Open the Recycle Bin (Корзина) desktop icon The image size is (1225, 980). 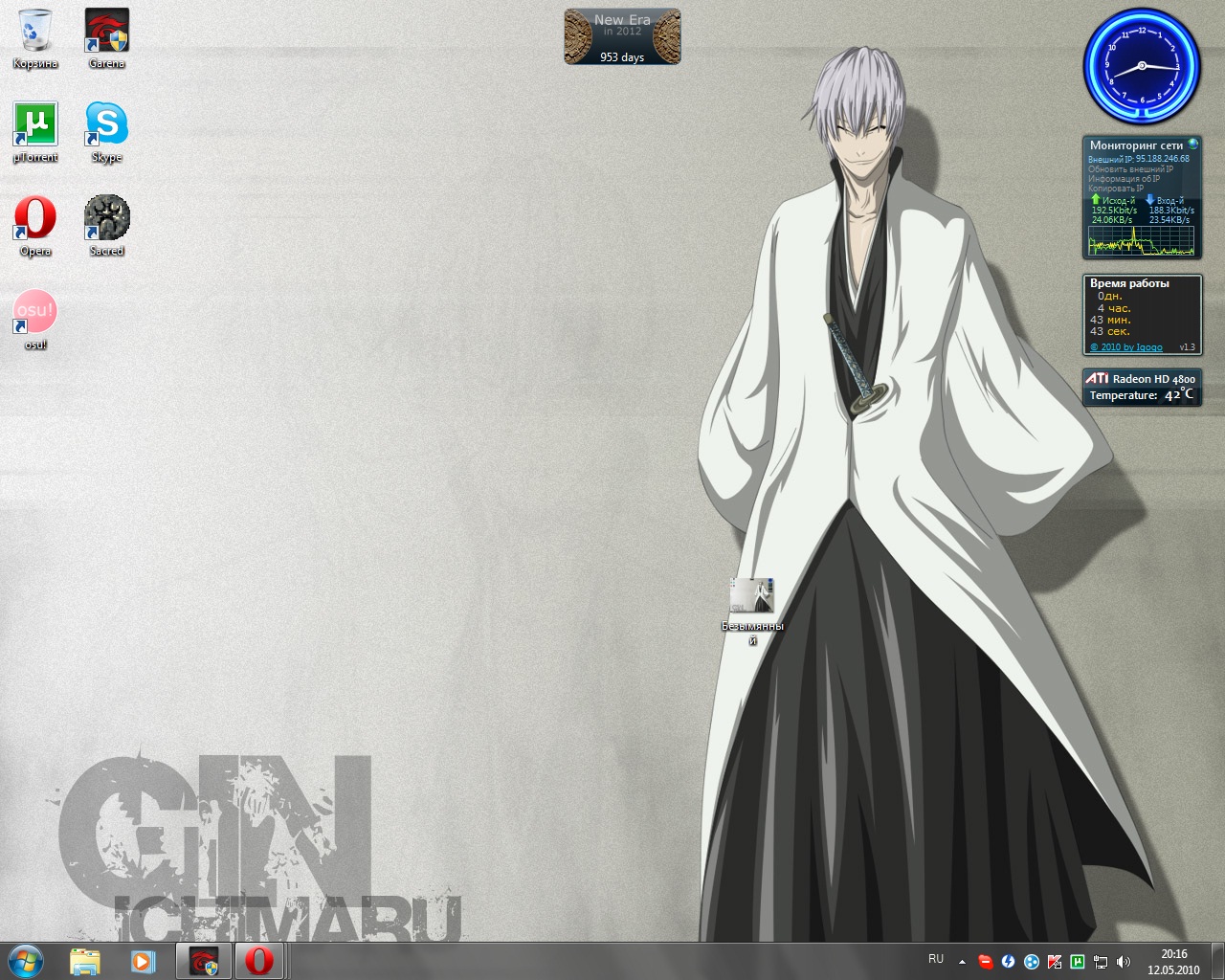pos(35,32)
